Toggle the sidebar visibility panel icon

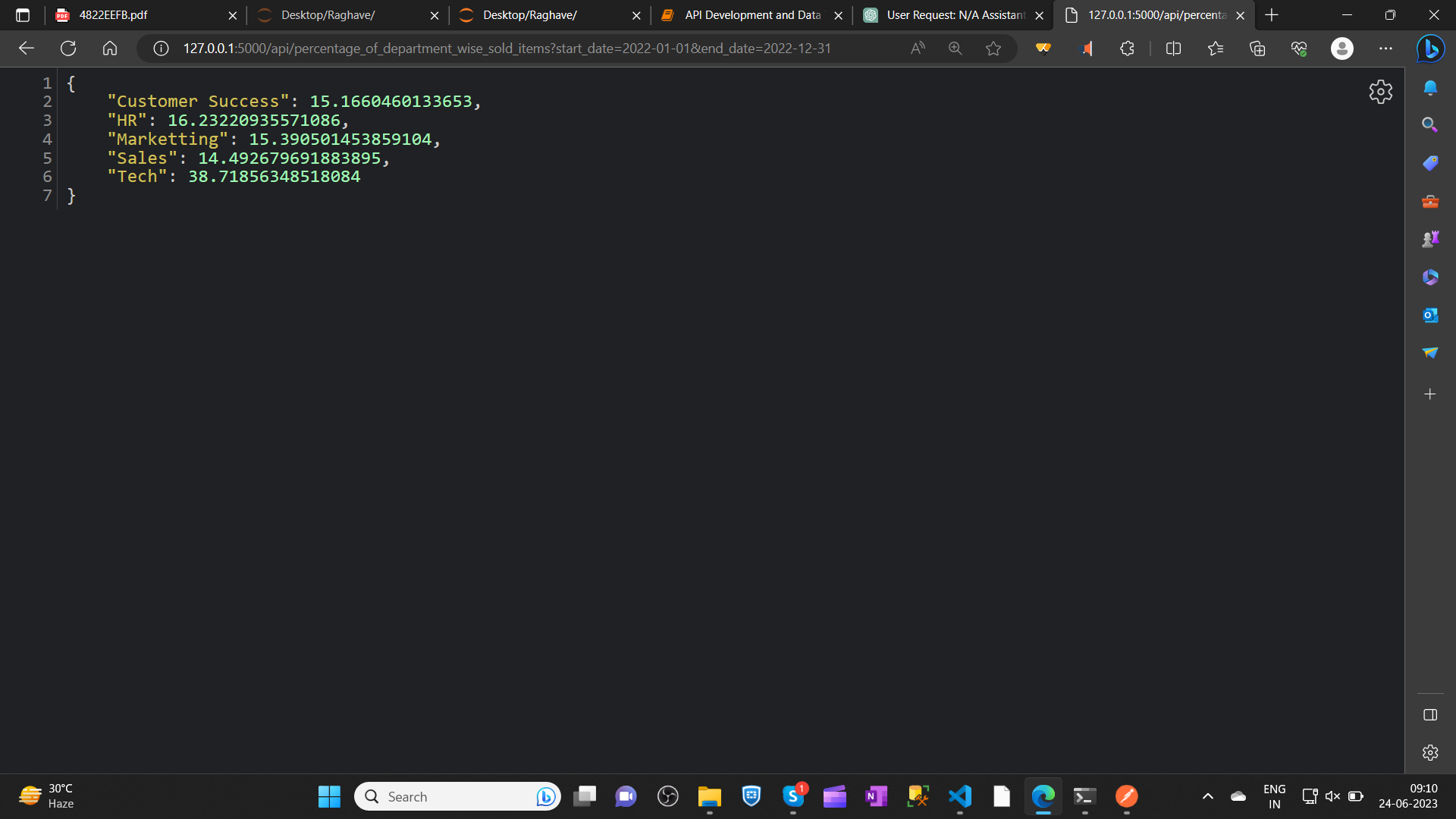tap(1430, 715)
